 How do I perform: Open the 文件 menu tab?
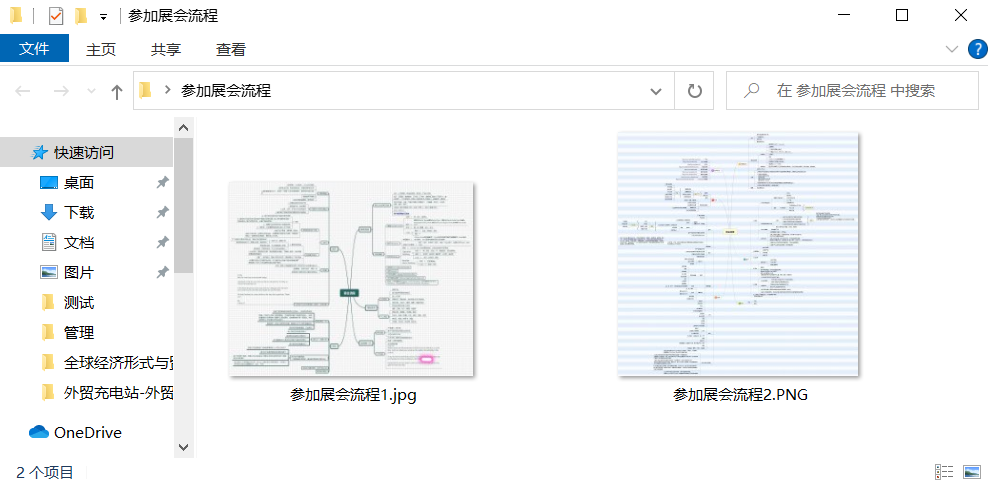tap(34, 48)
